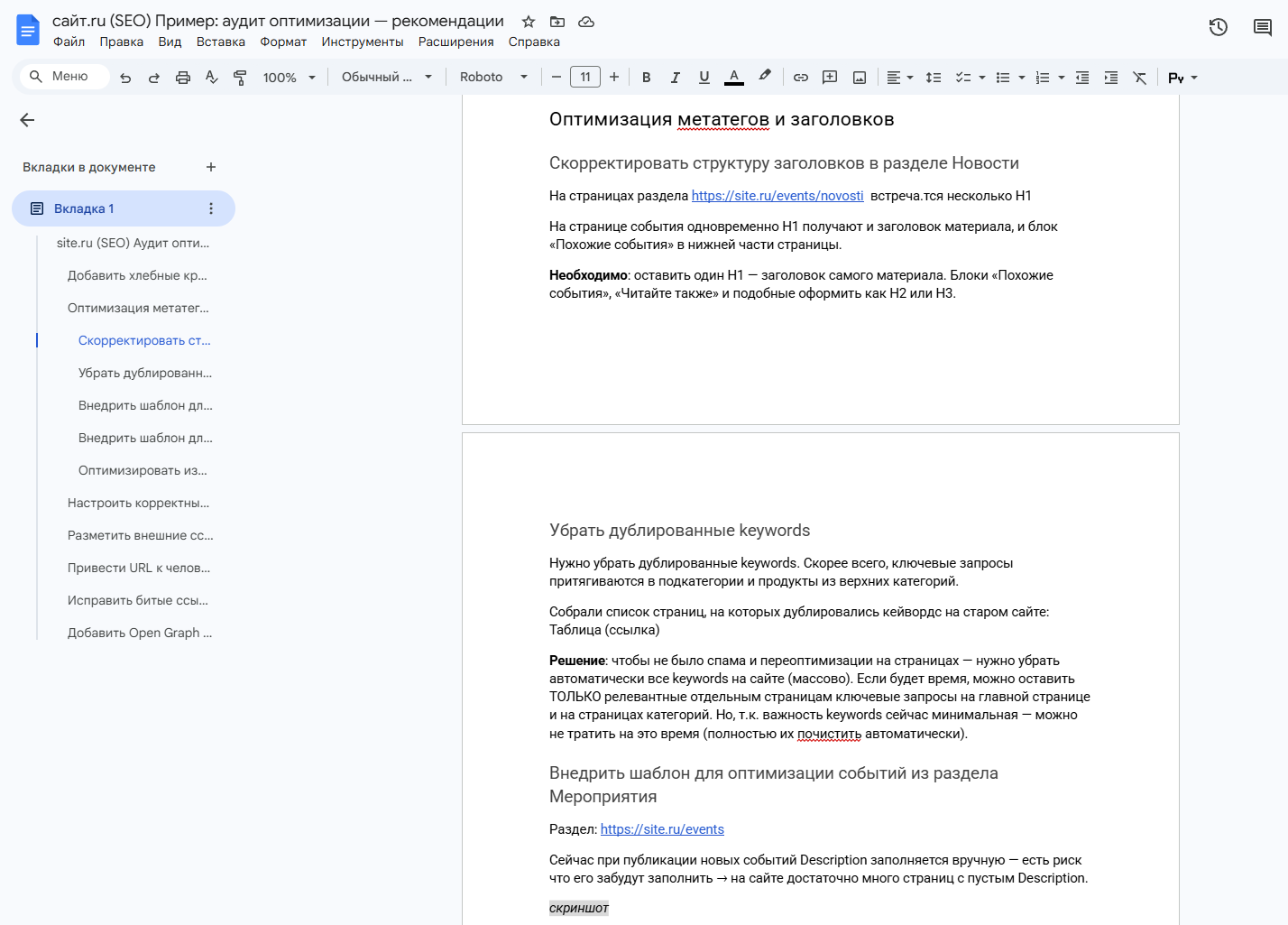Click the print icon in toolbar
1288x925 pixels.
(x=183, y=78)
